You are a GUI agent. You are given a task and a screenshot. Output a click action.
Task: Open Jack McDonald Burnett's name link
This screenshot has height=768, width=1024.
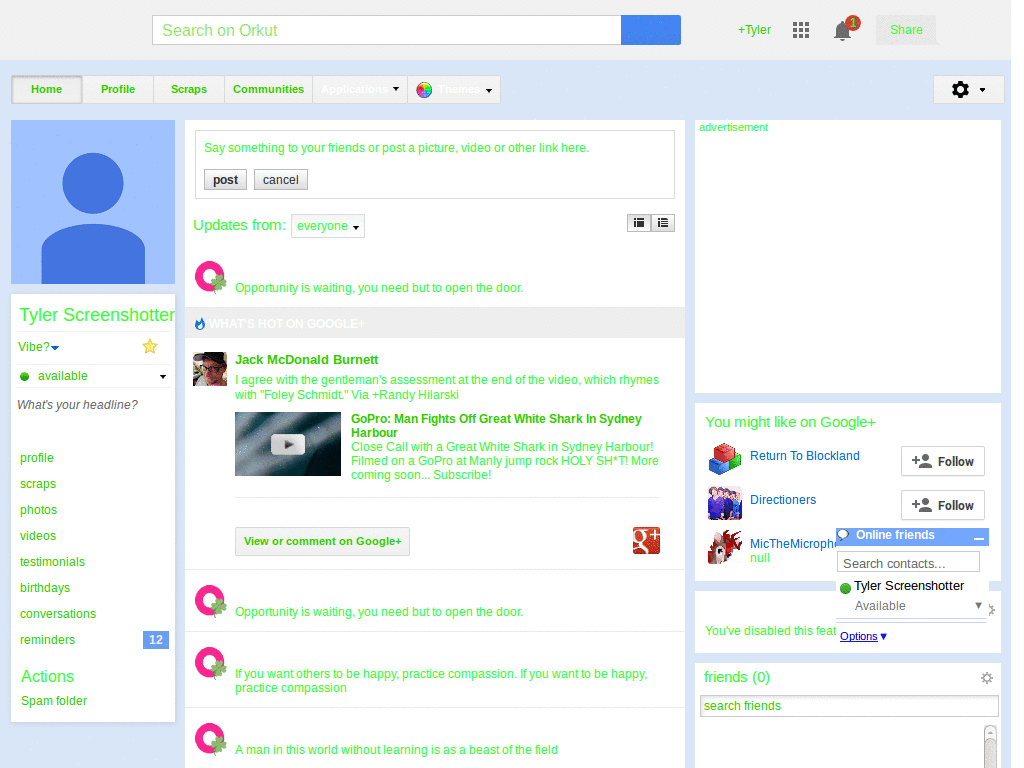coord(306,360)
